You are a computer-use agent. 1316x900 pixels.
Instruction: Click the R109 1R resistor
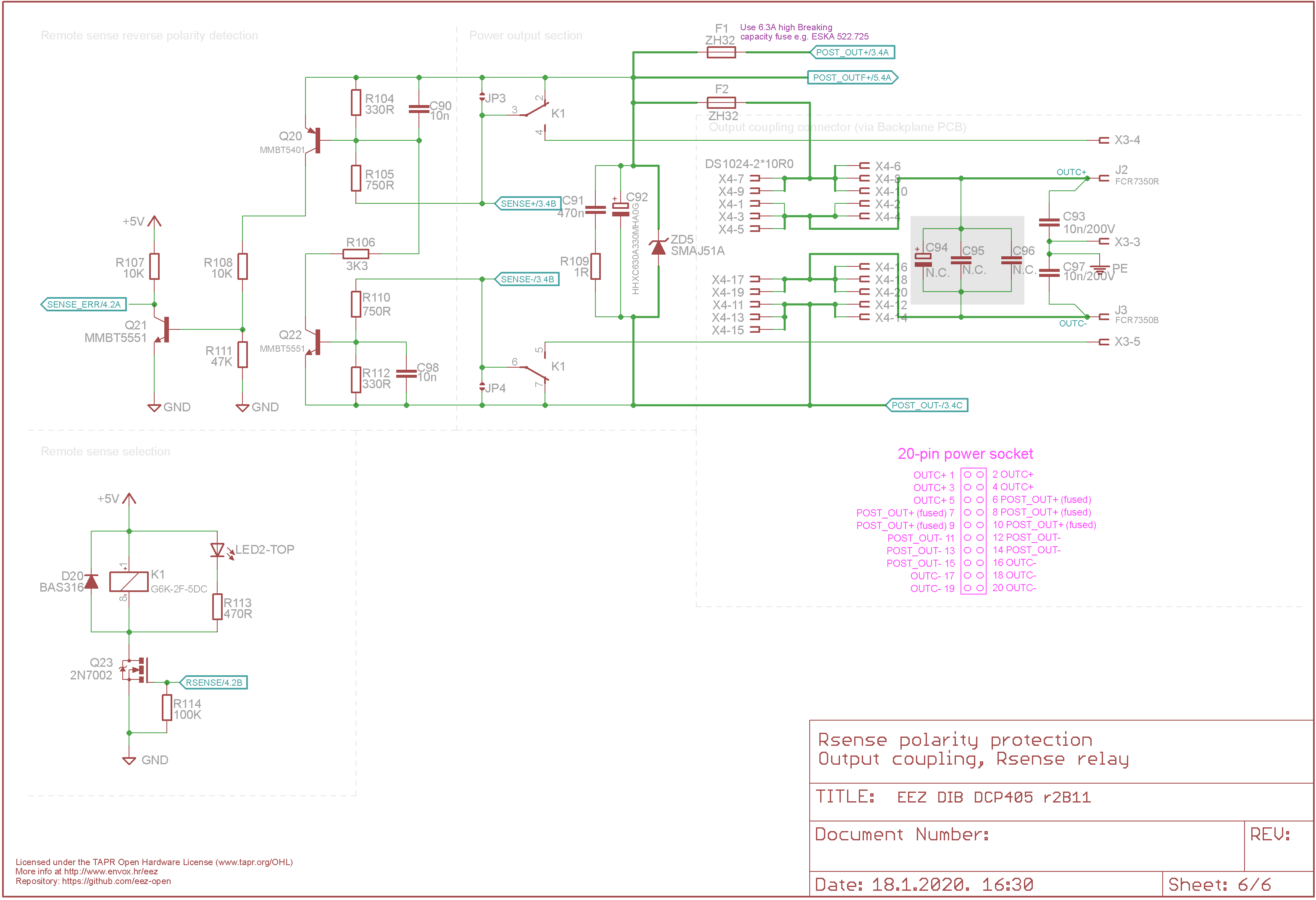(x=595, y=266)
